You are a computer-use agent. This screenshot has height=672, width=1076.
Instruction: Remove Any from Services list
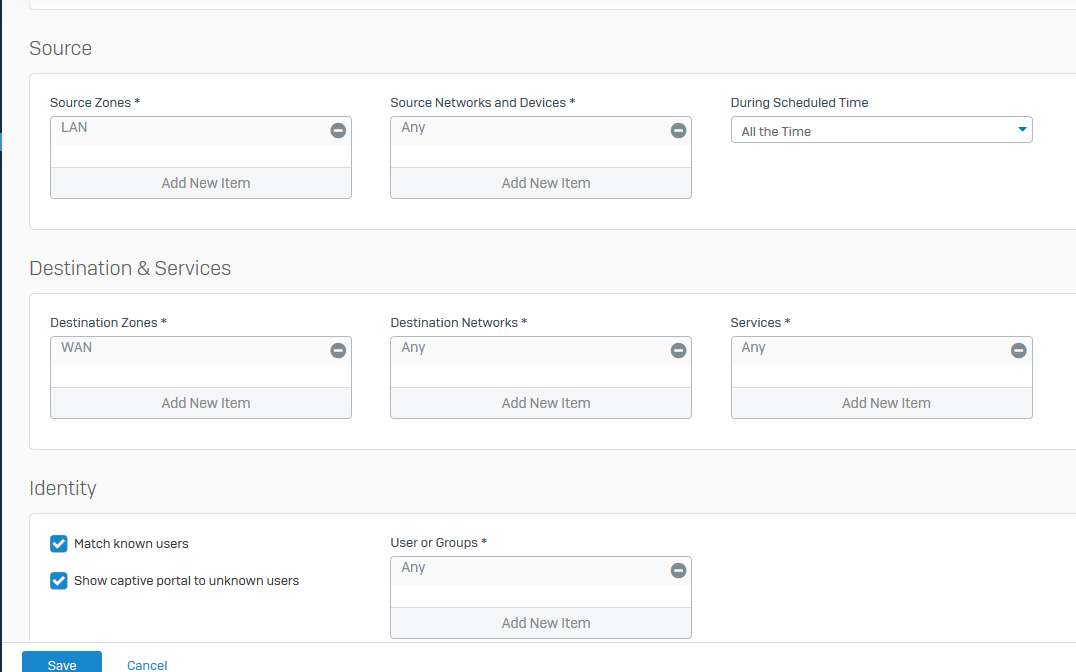[x=1018, y=351]
